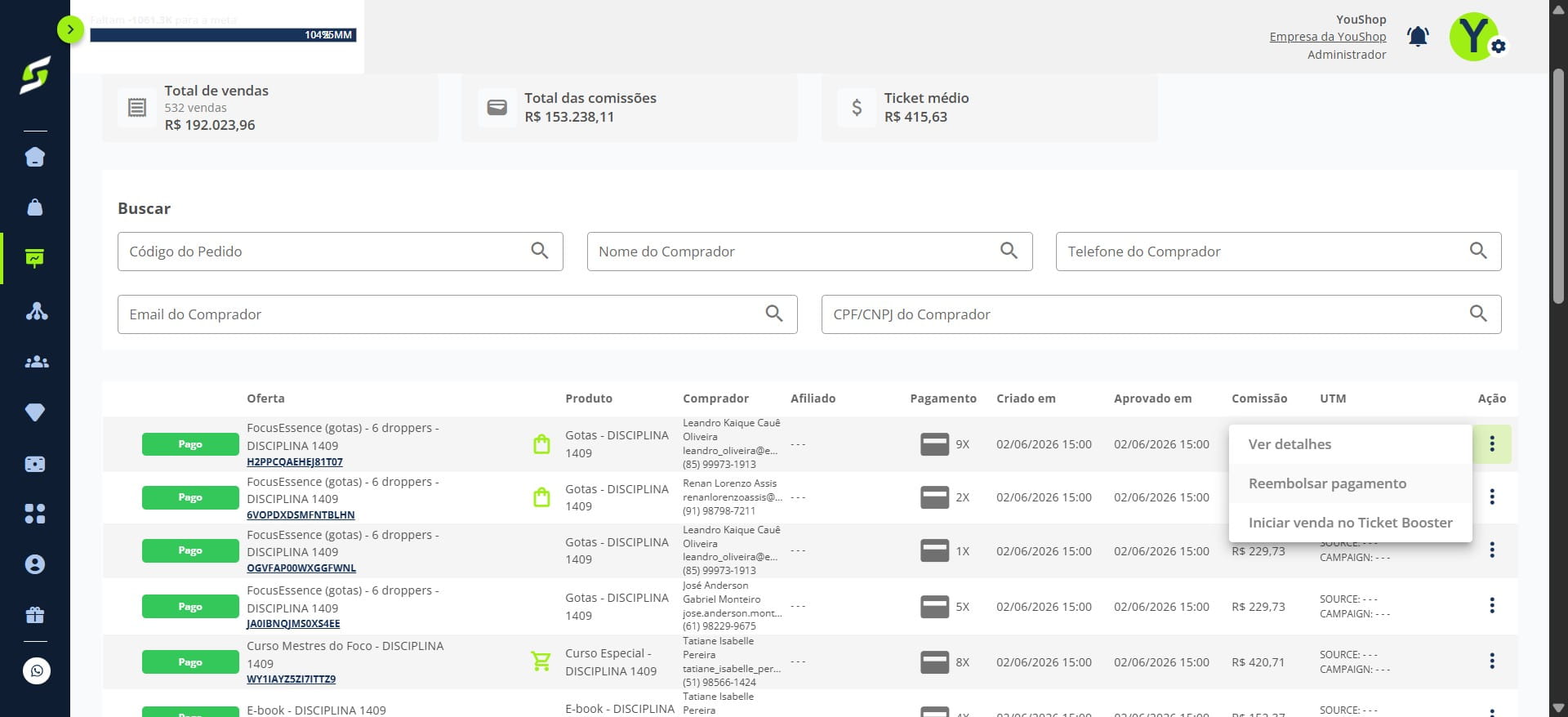Image resolution: width=1568 pixels, height=717 pixels.
Task: Click the Código do Pedido search field
Action: point(340,252)
